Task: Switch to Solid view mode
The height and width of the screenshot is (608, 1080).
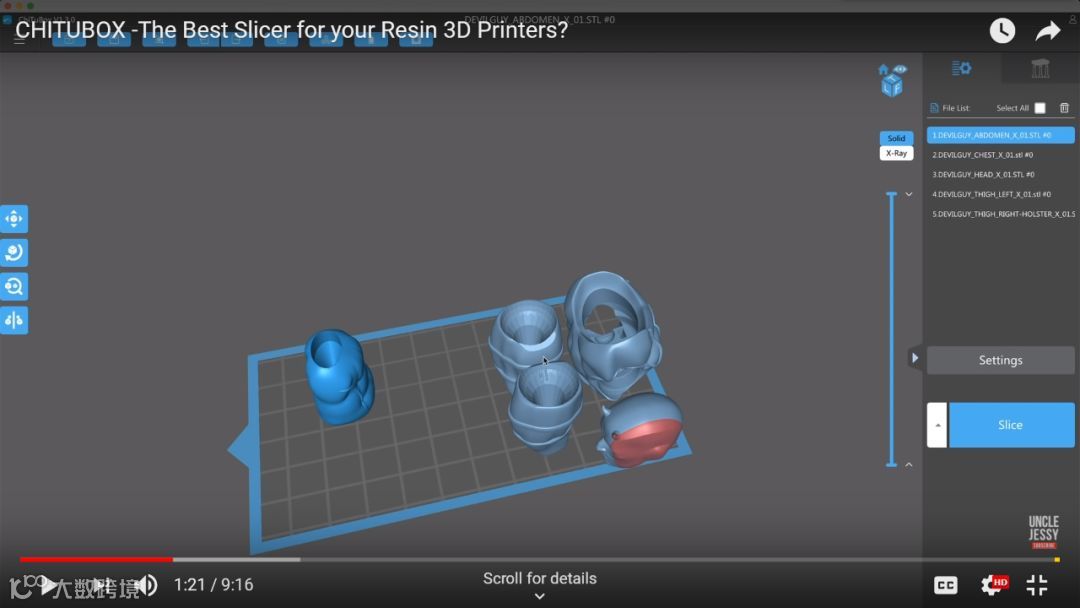Action: pos(896,138)
